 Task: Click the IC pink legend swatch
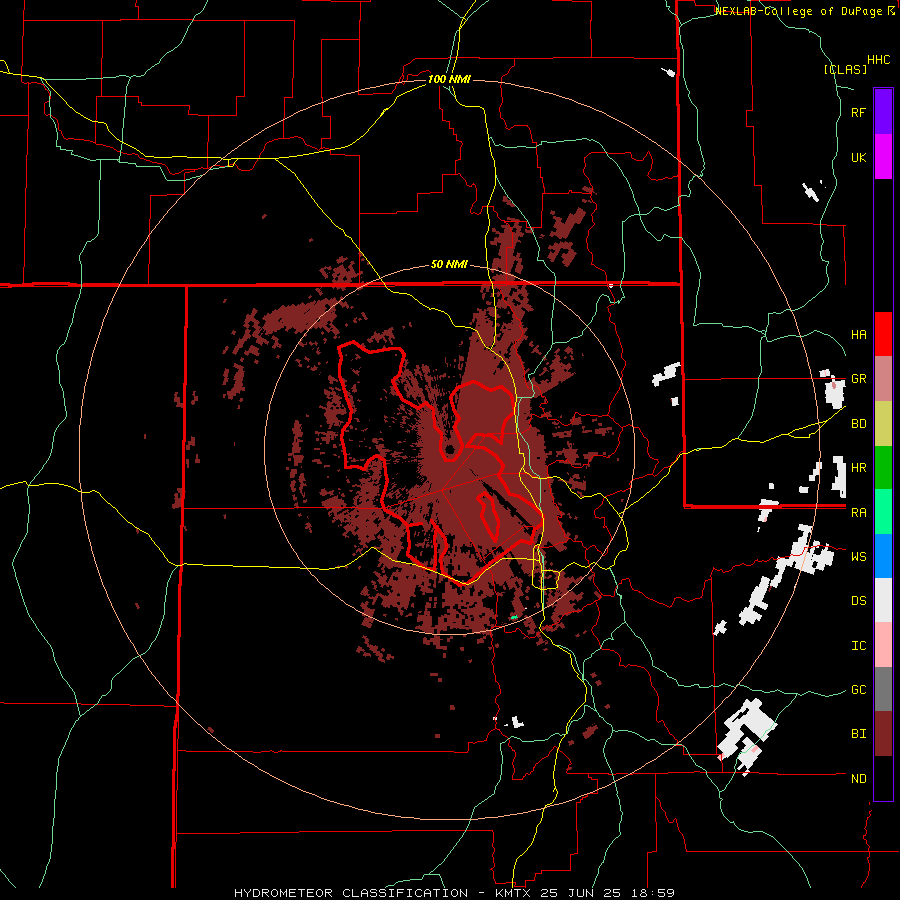(x=883, y=645)
